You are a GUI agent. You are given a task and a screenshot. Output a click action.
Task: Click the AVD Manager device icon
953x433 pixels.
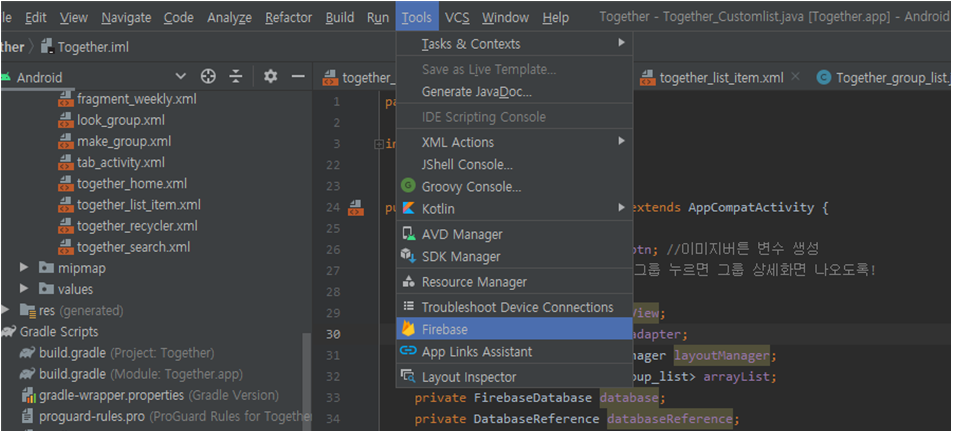(408, 234)
